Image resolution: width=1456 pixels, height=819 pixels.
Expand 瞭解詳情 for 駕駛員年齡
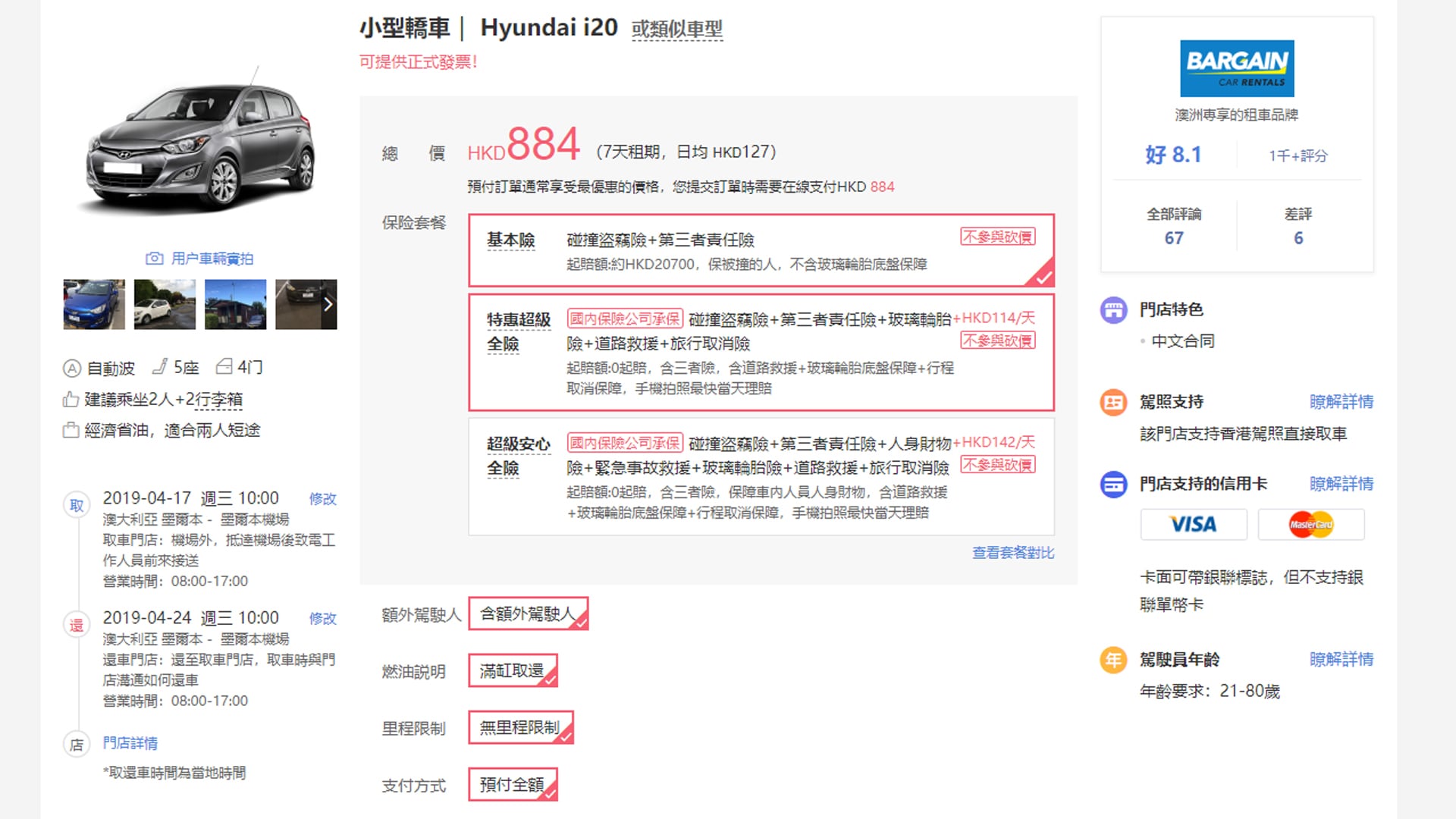[1341, 660]
